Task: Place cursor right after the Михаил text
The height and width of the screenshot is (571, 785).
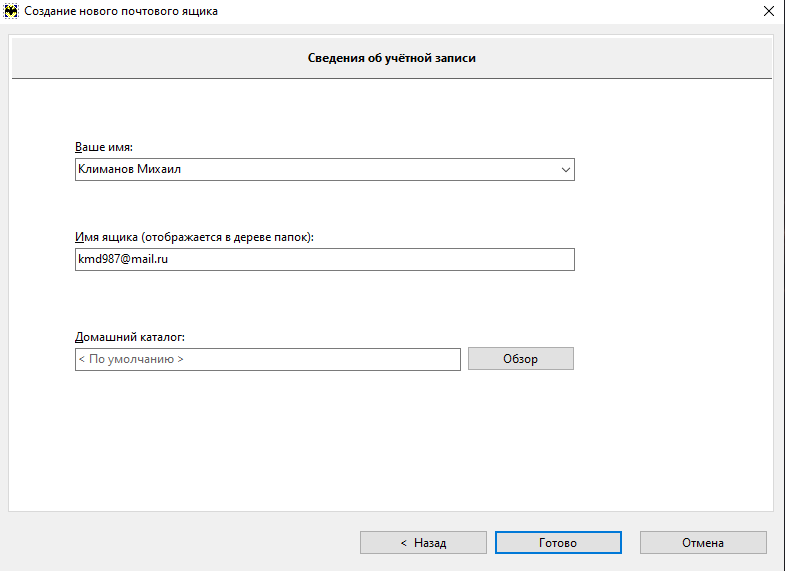Action: click(x=182, y=170)
